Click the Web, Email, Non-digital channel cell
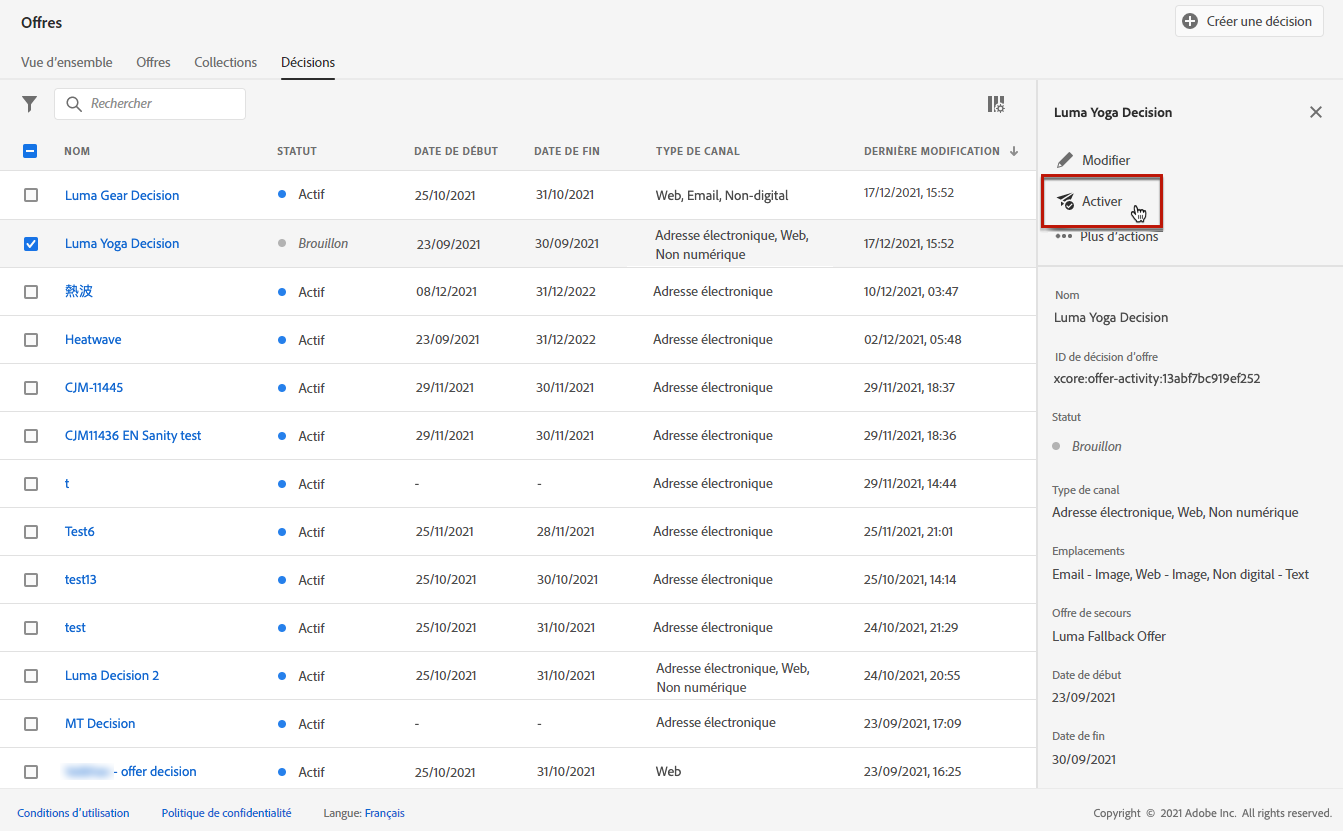 click(x=722, y=195)
